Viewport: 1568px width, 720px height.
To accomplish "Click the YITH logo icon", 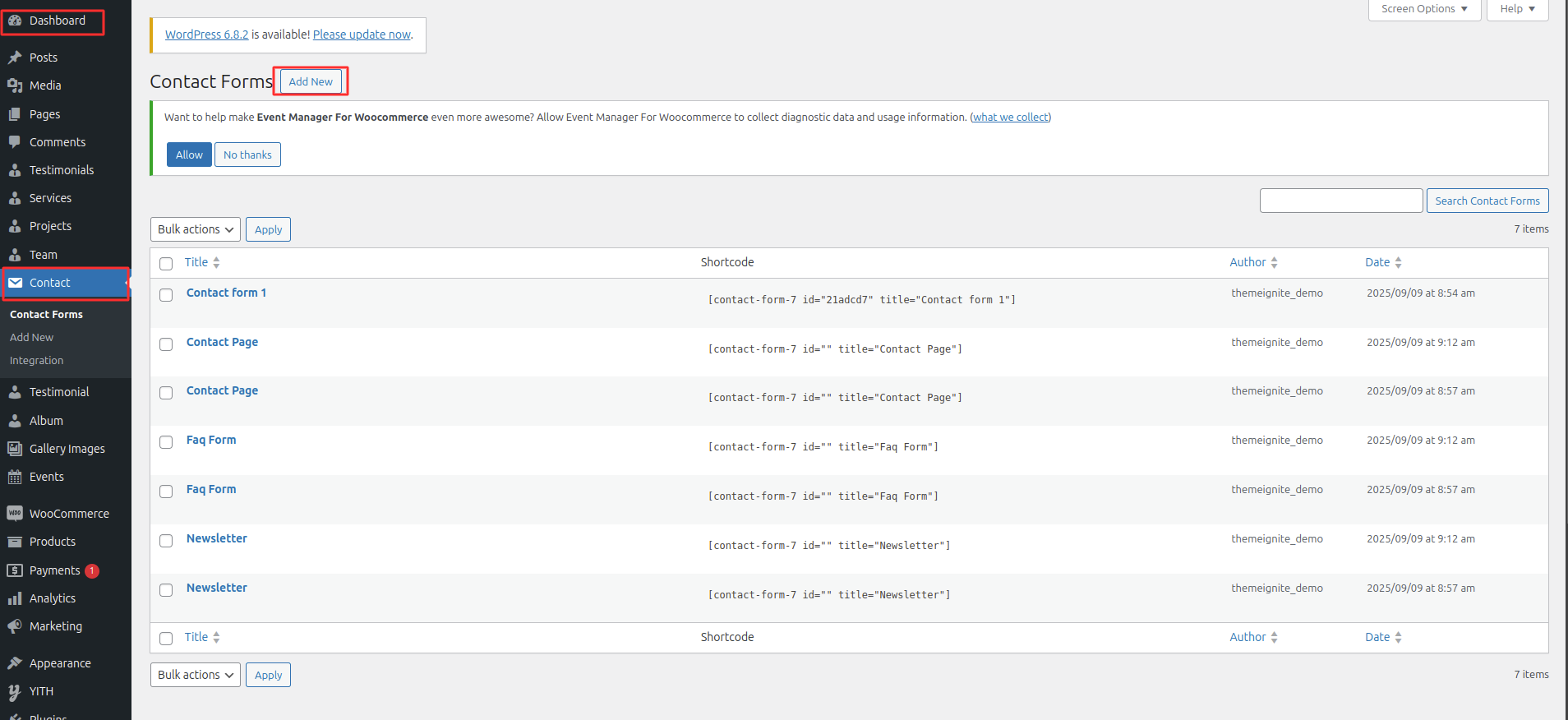I will 15,692.
